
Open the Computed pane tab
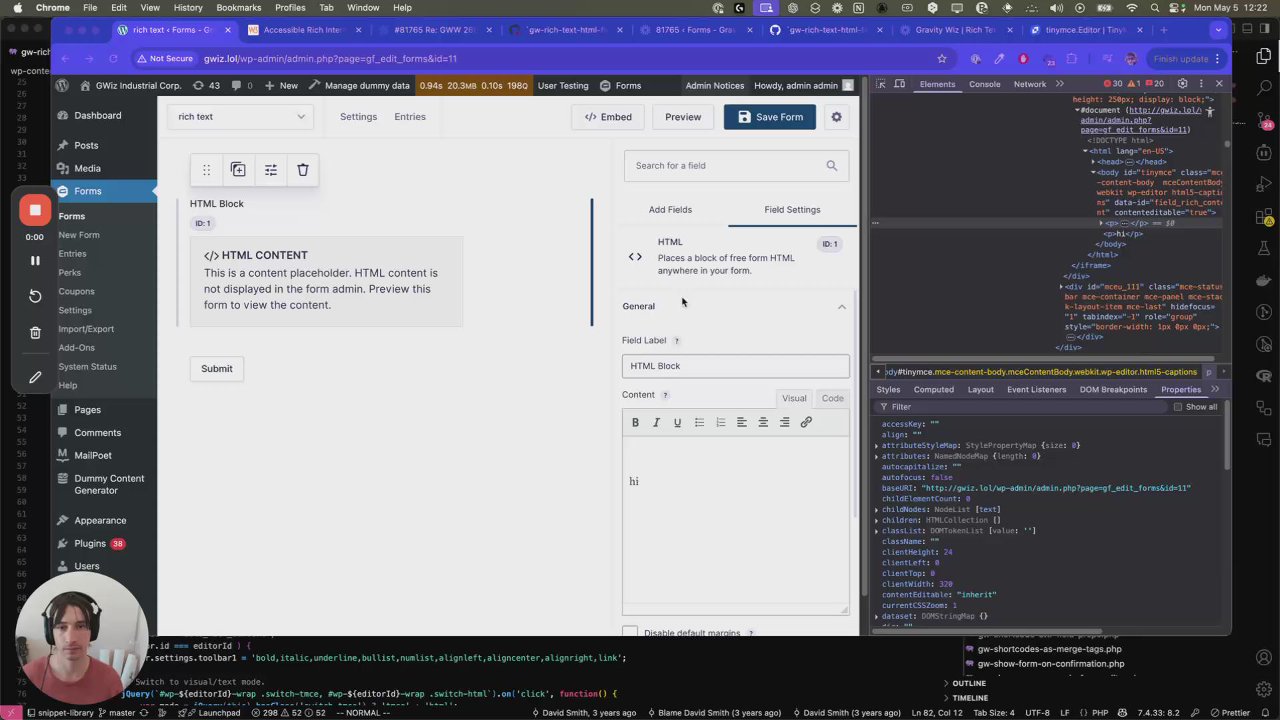tap(933, 390)
